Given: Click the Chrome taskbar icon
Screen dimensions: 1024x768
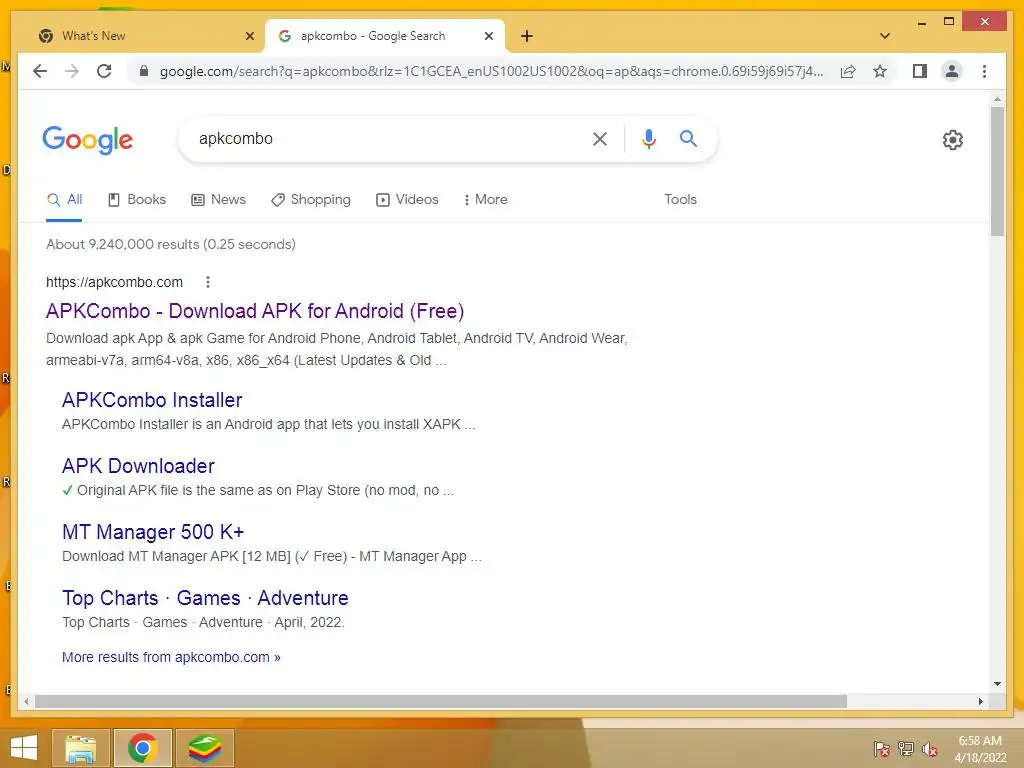Looking at the screenshot, I should click(x=142, y=748).
